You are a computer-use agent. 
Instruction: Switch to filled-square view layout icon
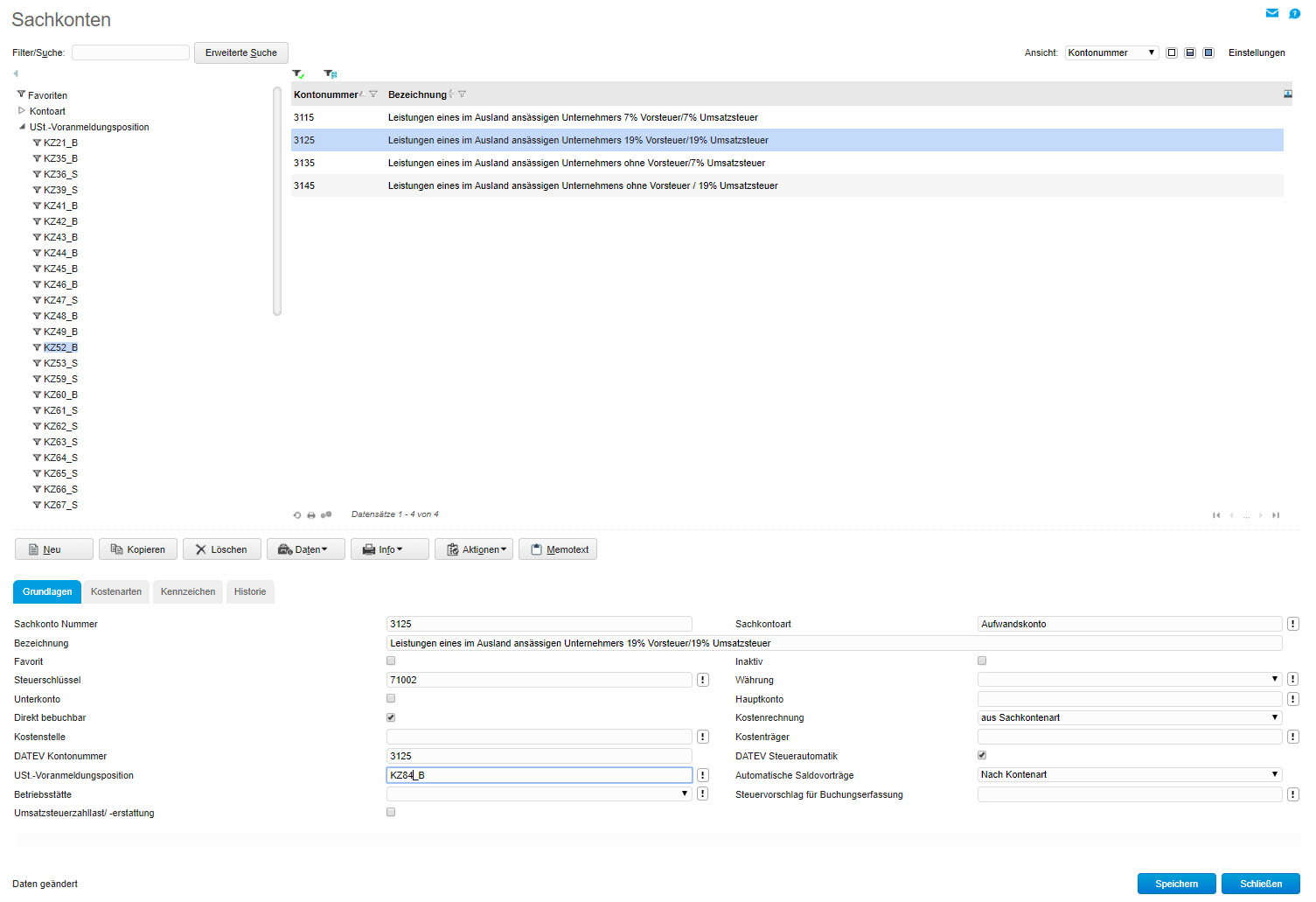[1208, 52]
